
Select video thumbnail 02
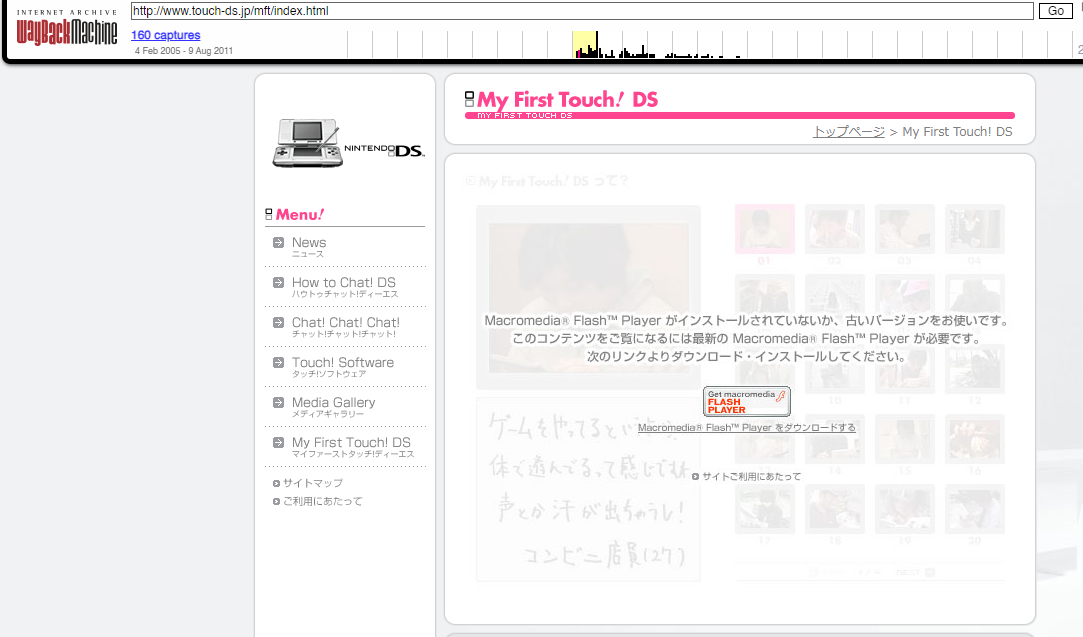click(x=834, y=229)
